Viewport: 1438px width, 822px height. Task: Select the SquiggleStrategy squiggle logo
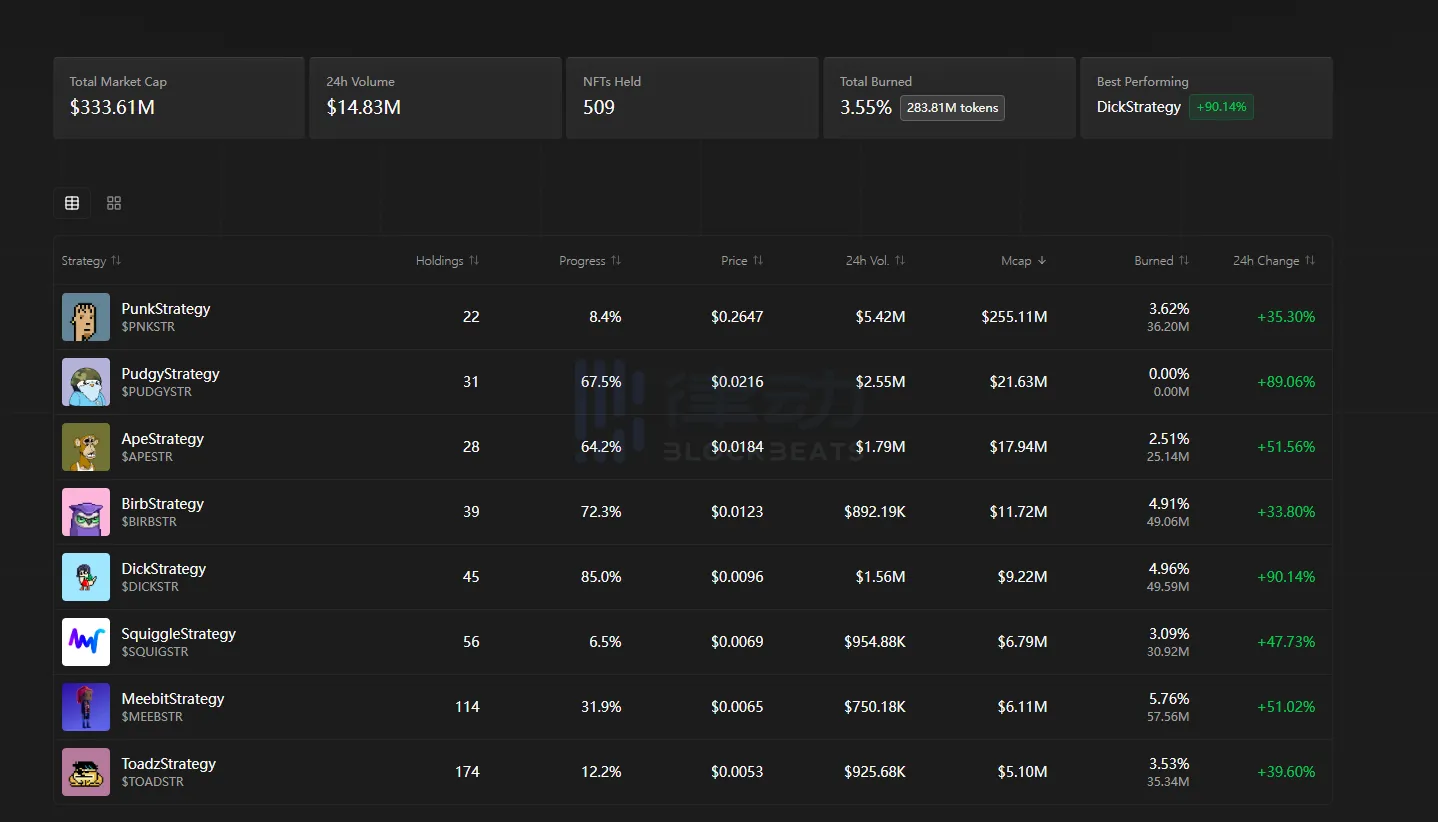click(x=86, y=642)
